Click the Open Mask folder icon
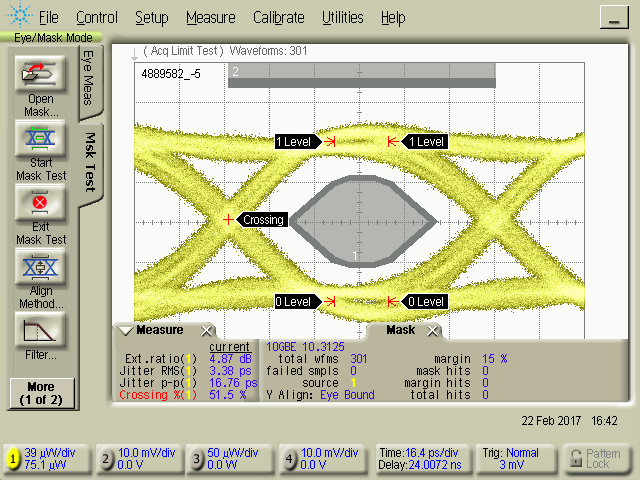This screenshot has width=640, height=480. coord(40,76)
